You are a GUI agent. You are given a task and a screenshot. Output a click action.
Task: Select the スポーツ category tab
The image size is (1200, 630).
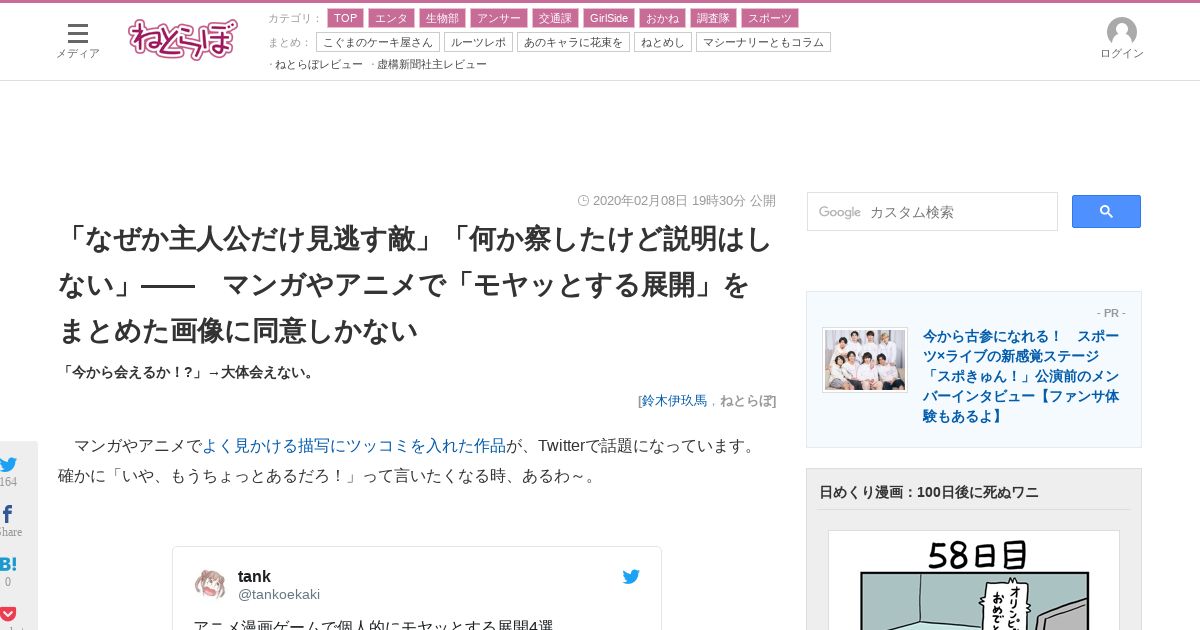tap(770, 18)
